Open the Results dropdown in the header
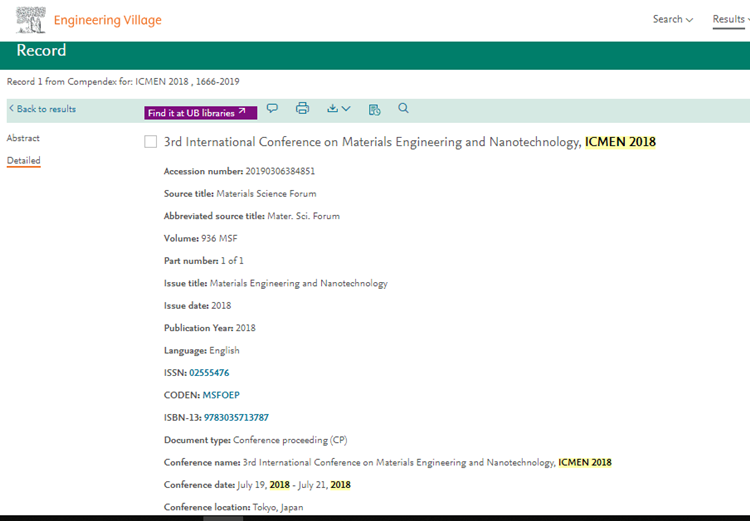Viewport: 750px width, 521px height. [728, 19]
